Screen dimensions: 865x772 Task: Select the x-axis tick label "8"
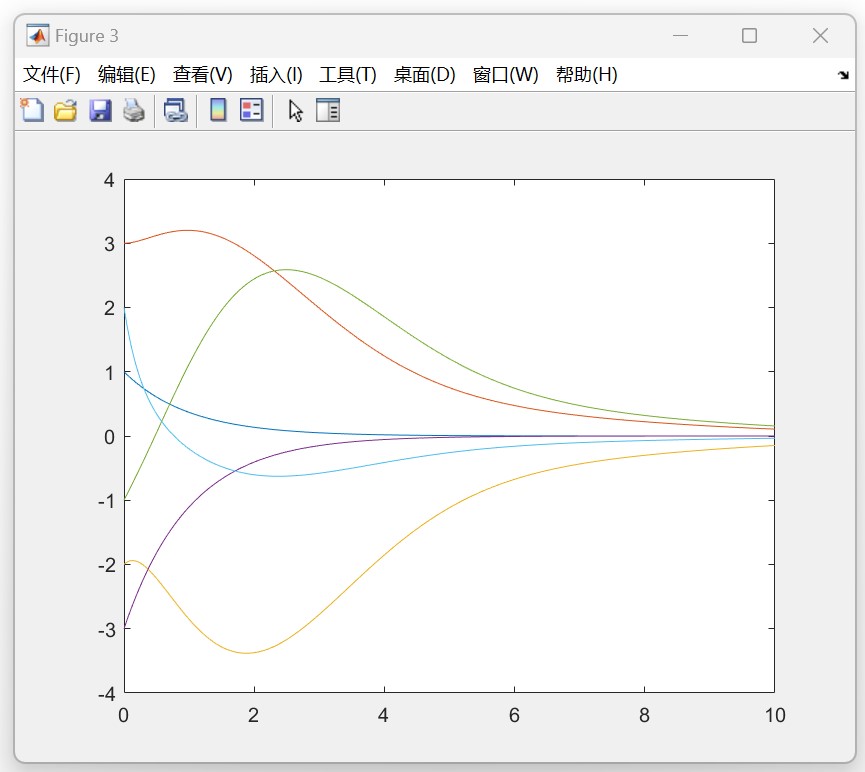(644, 715)
